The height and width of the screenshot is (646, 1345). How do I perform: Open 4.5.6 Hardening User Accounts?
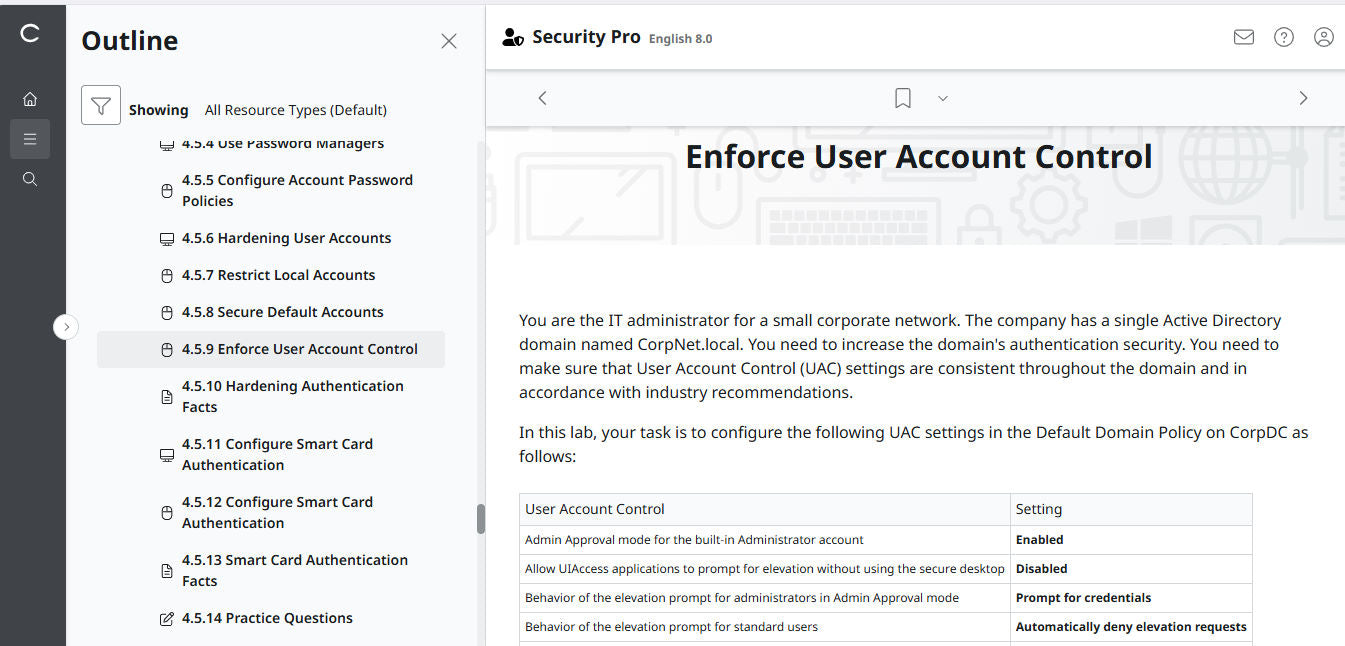click(x=286, y=238)
